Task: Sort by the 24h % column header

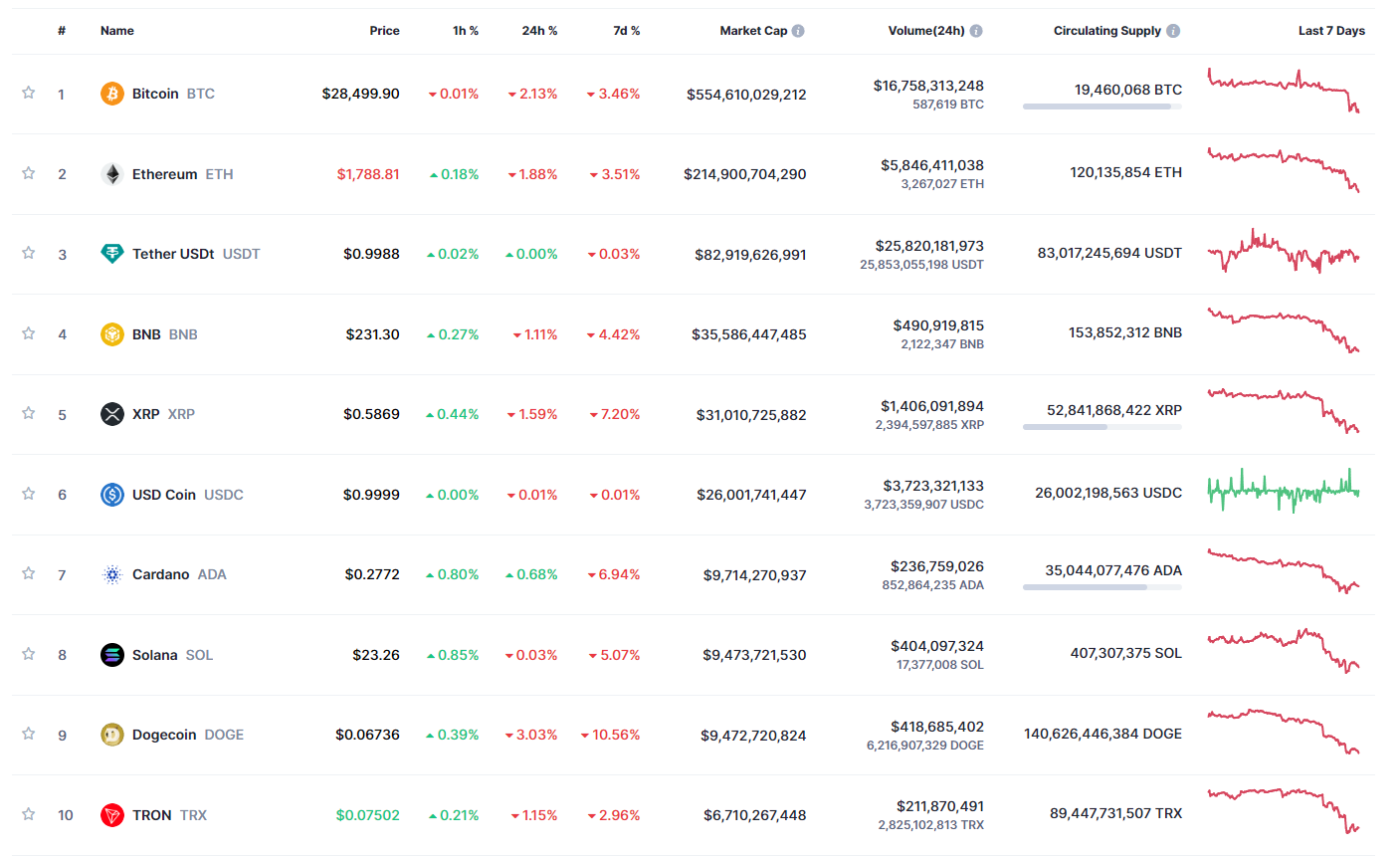Action: click(x=539, y=31)
